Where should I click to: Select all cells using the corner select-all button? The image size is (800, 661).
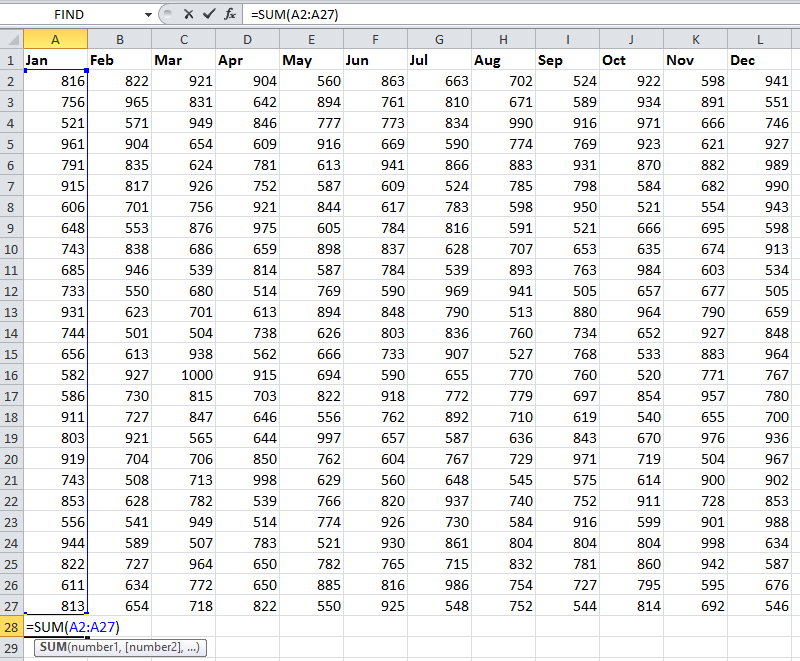[x=10, y=40]
